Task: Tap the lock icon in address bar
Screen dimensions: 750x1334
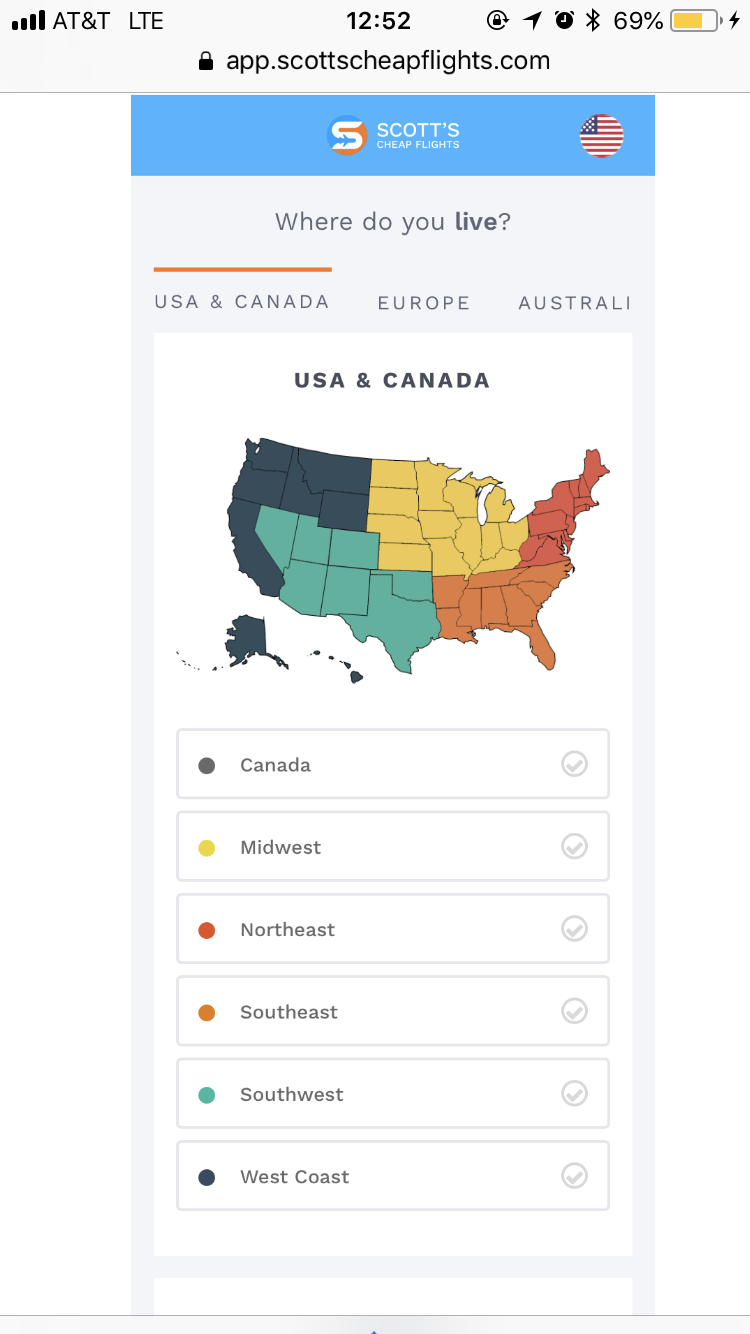Action: tap(207, 61)
